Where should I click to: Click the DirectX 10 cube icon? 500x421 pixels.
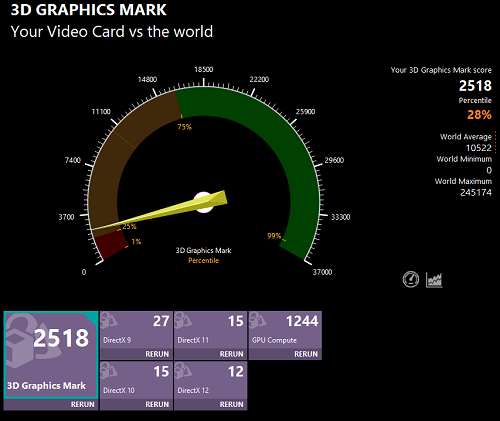[109, 371]
